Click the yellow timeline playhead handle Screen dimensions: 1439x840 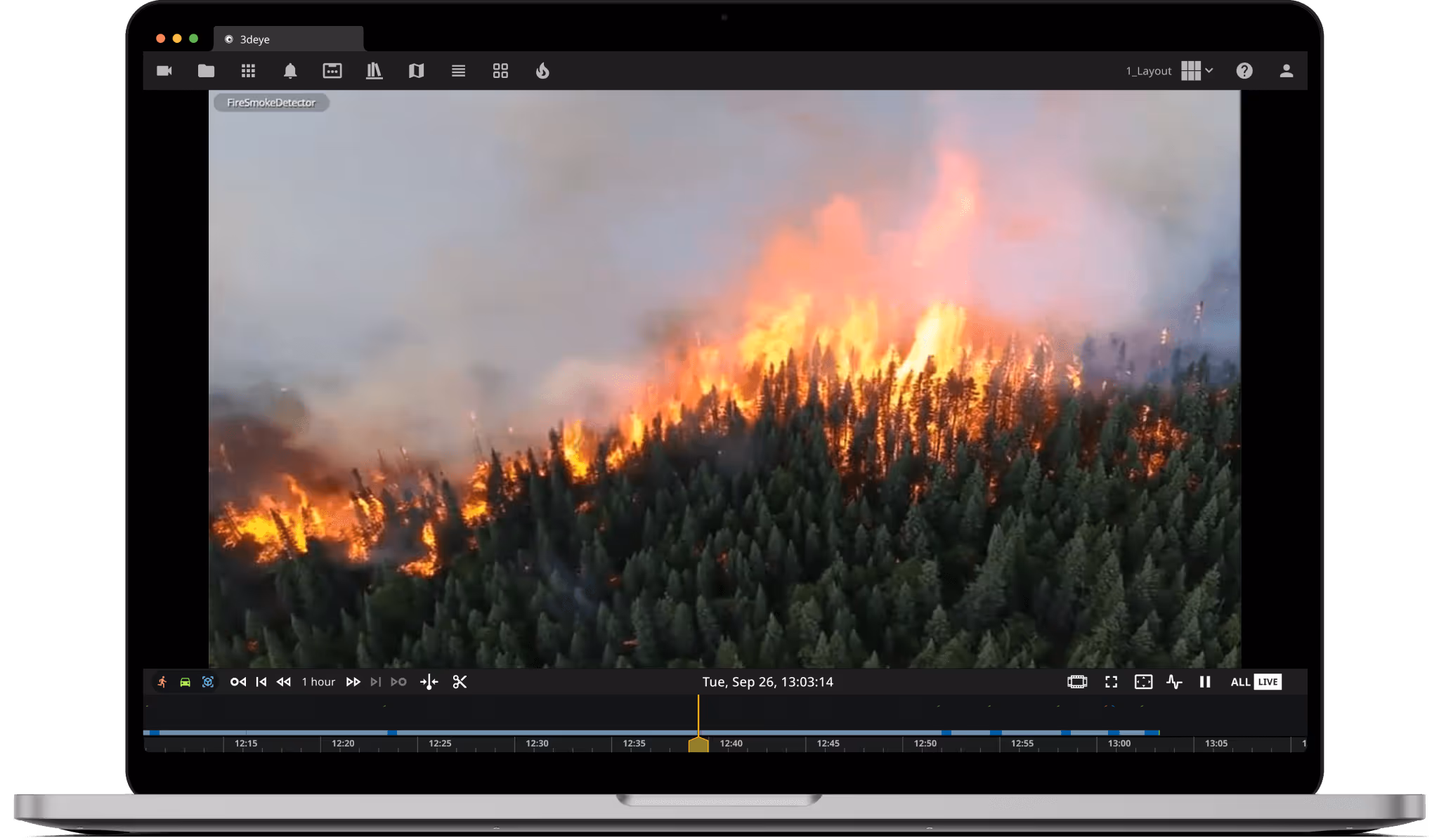pyautogui.click(x=698, y=745)
